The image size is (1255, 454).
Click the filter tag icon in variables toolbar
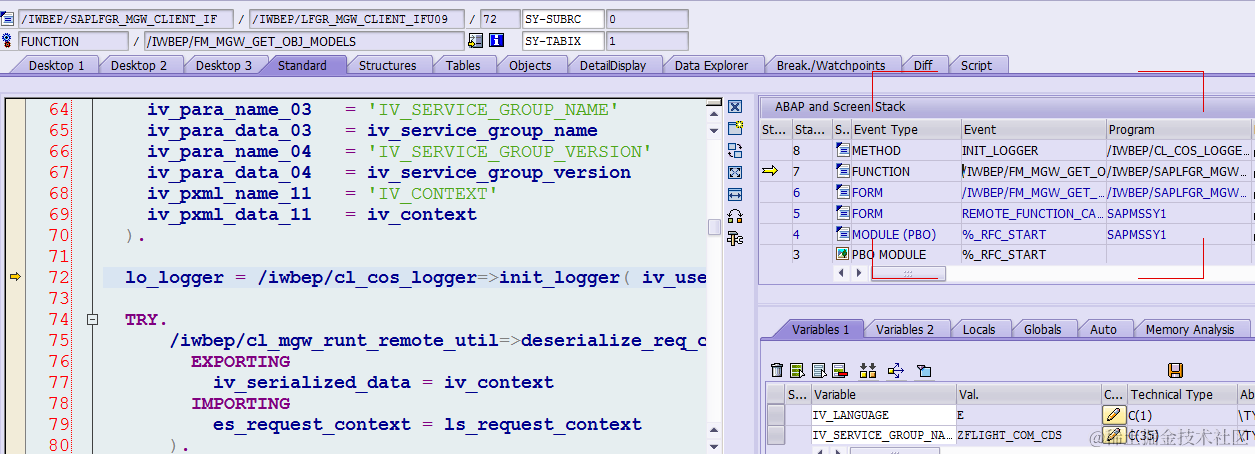click(924, 370)
